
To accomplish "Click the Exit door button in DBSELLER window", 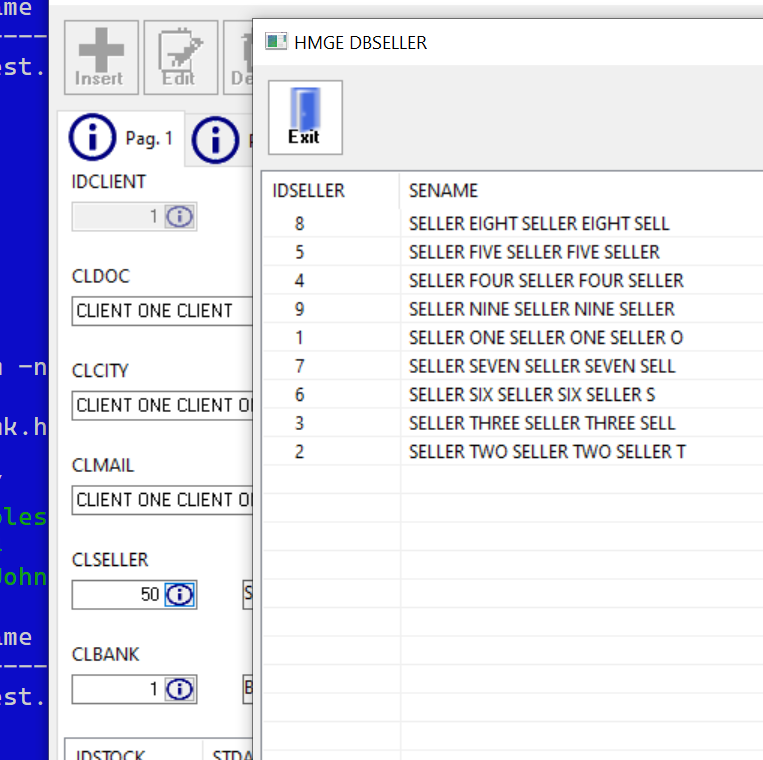I will [305, 117].
